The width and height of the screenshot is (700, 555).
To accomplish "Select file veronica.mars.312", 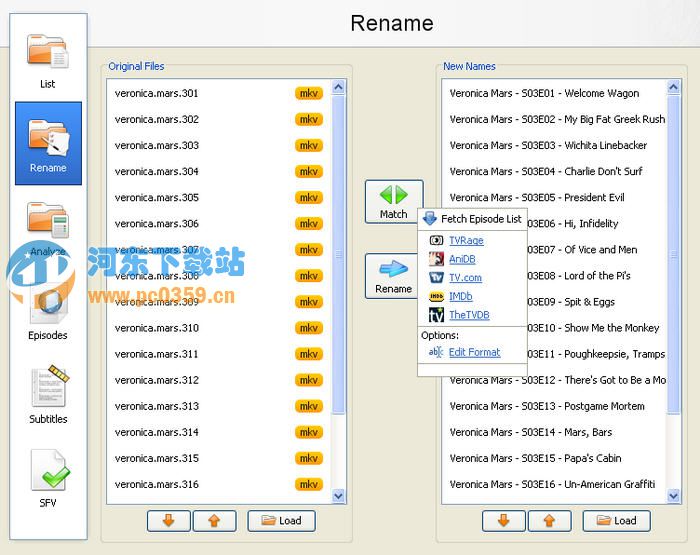I will (x=219, y=380).
